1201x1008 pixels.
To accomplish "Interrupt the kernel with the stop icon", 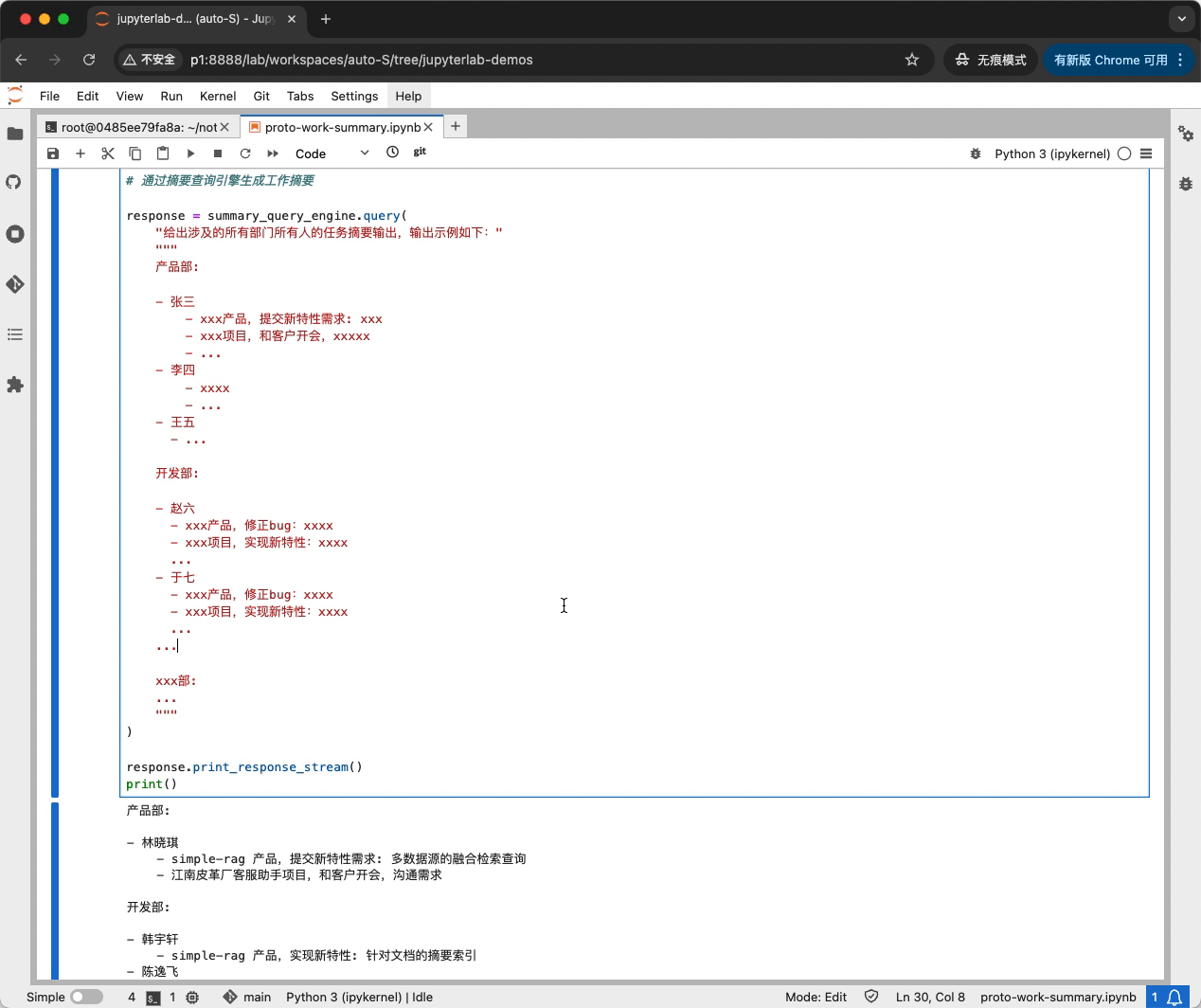I will point(218,153).
